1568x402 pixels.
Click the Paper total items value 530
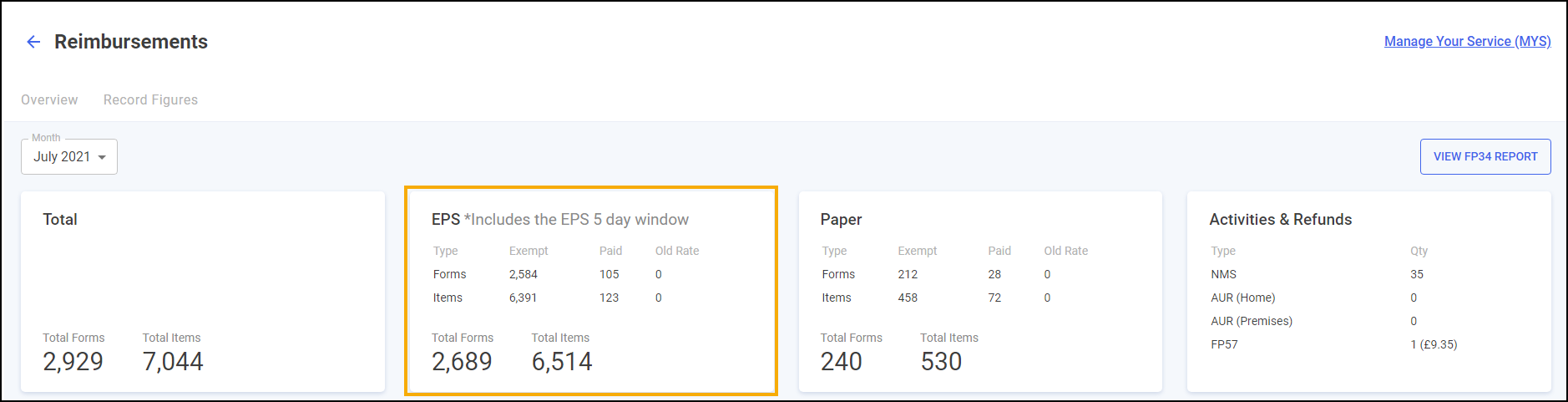pyautogui.click(x=941, y=361)
